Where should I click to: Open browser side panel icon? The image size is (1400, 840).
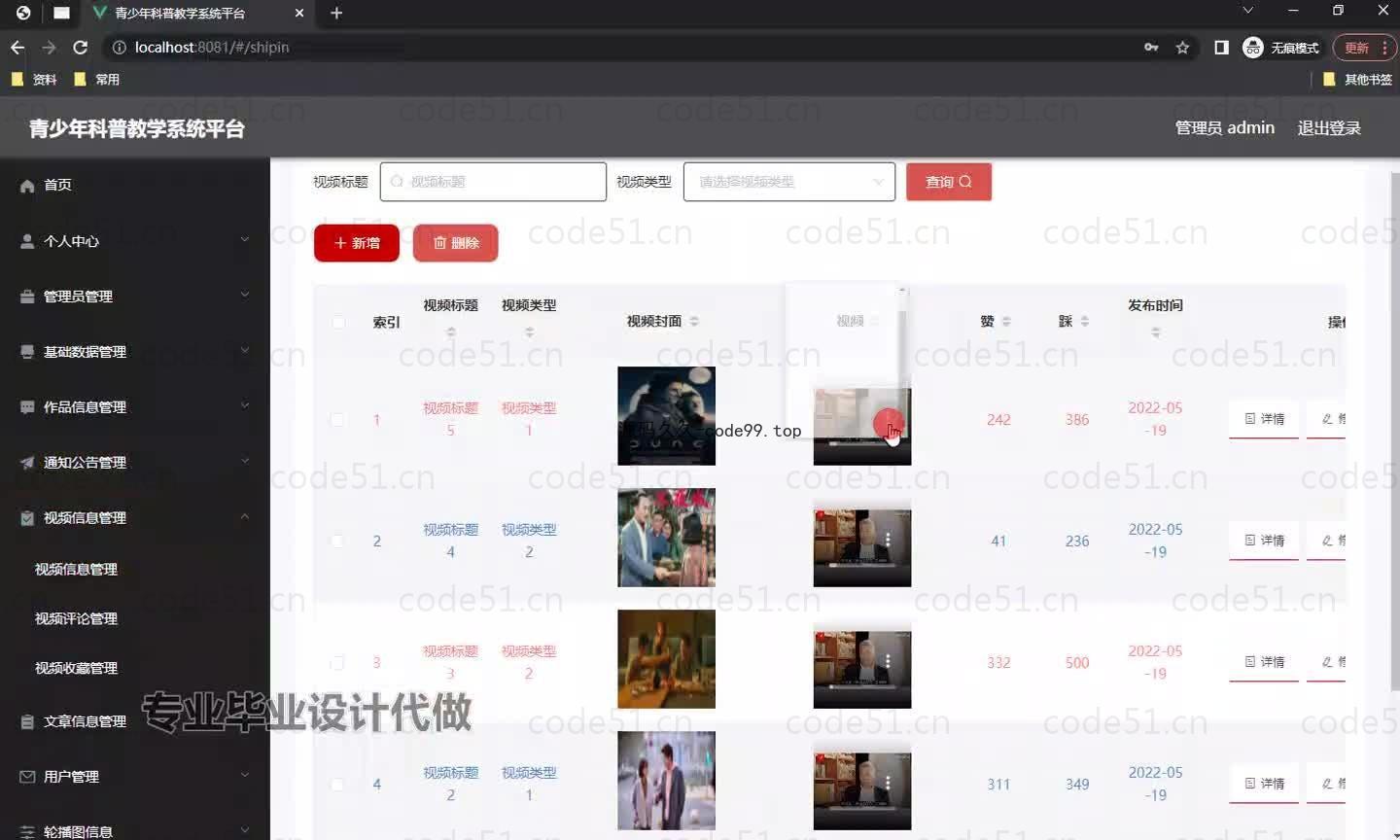click(1222, 47)
